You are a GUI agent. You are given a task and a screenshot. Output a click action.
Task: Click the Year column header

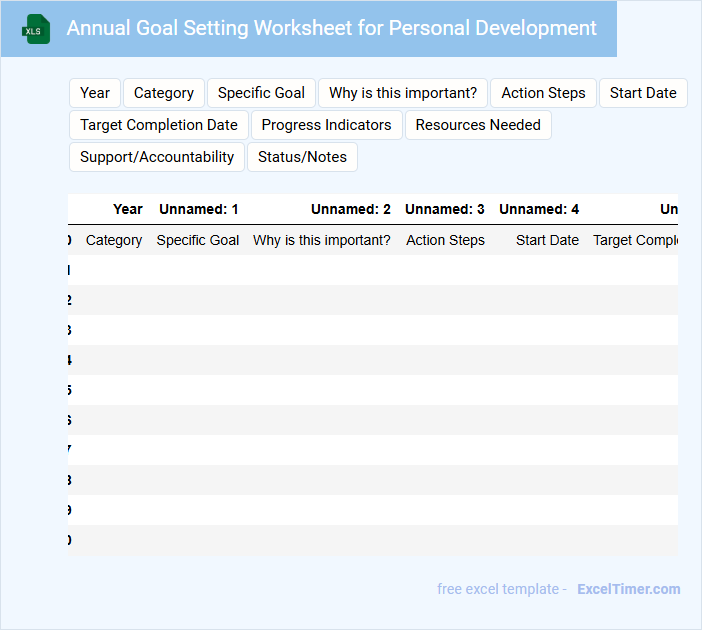128,209
